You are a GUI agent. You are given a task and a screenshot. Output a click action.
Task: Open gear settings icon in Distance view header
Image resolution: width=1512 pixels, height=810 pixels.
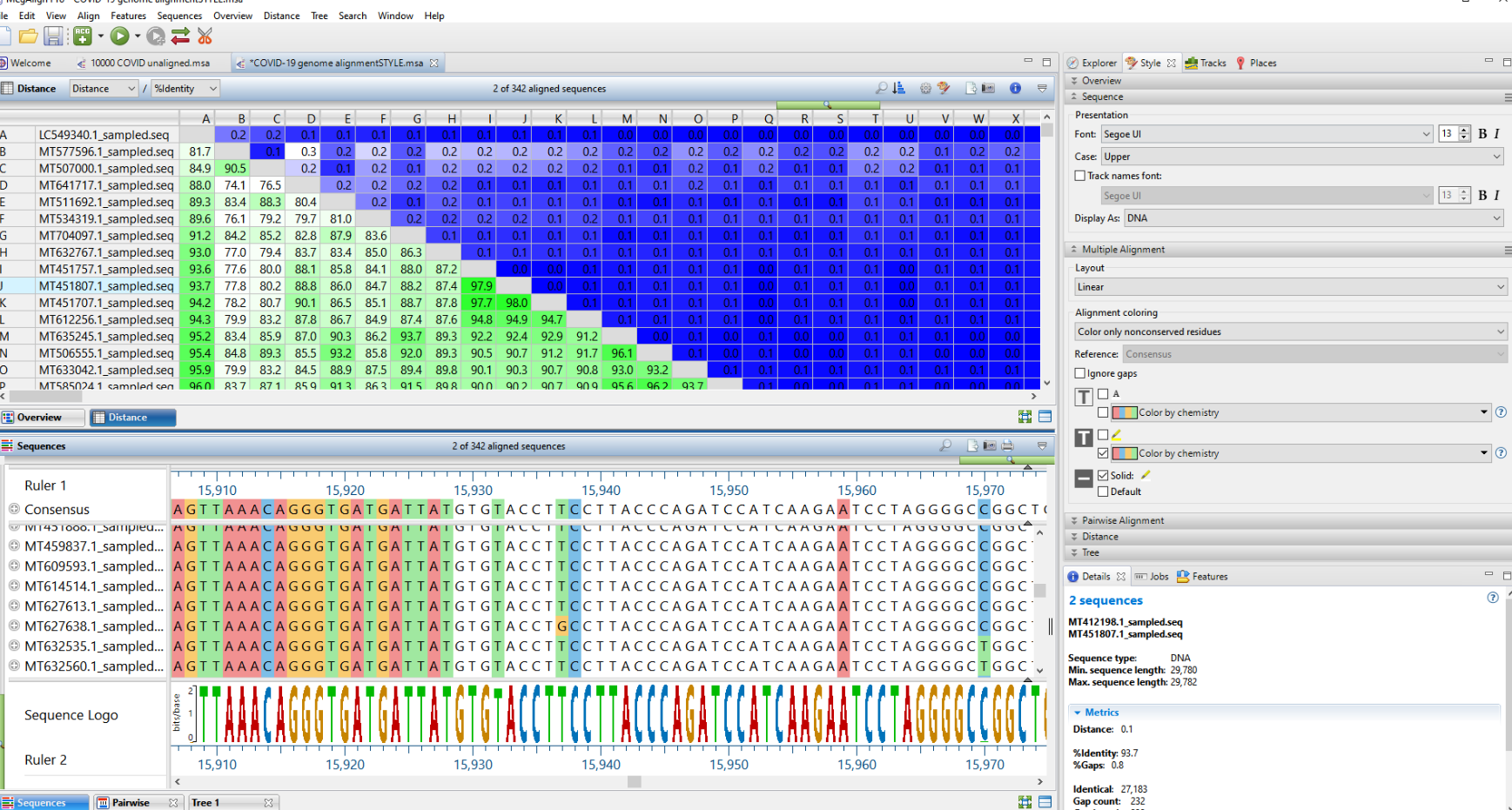pyautogui.click(x=925, y=88)
